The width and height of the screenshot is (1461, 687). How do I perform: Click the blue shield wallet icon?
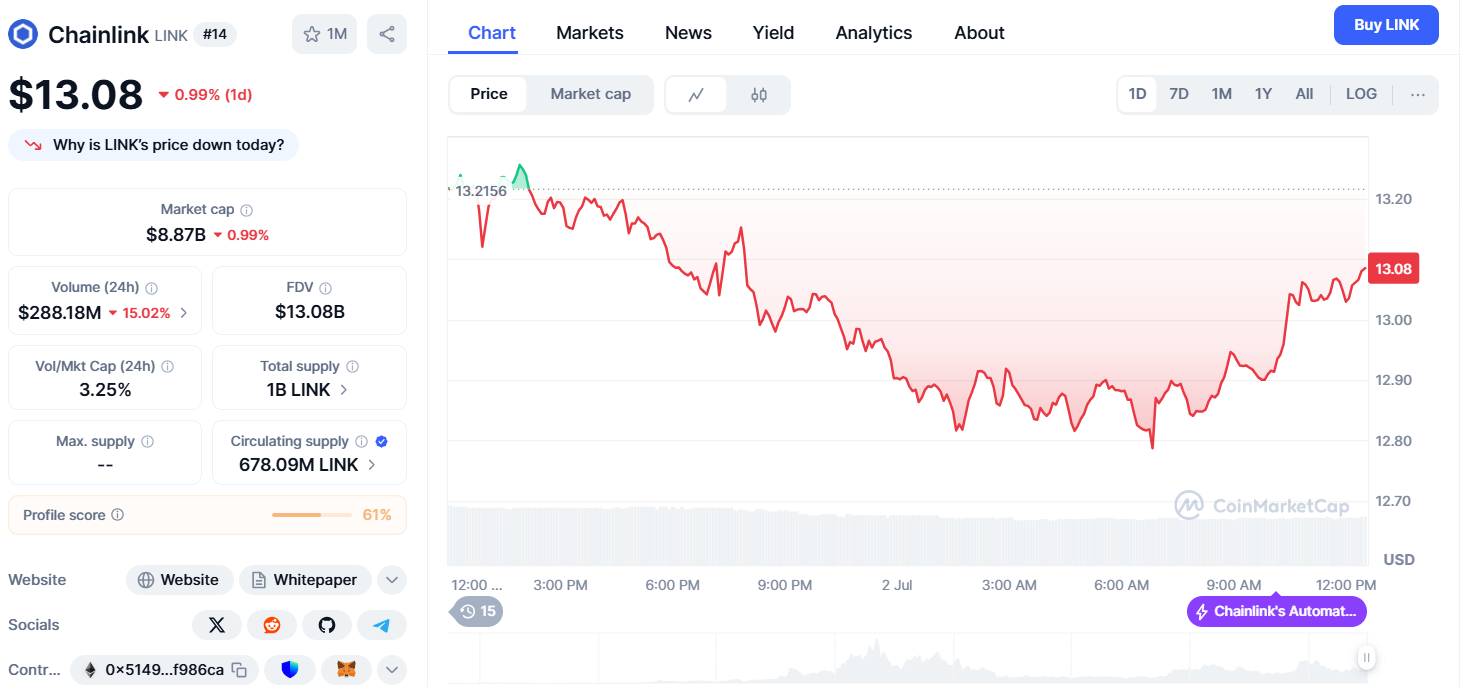click(x=290, y=670)
